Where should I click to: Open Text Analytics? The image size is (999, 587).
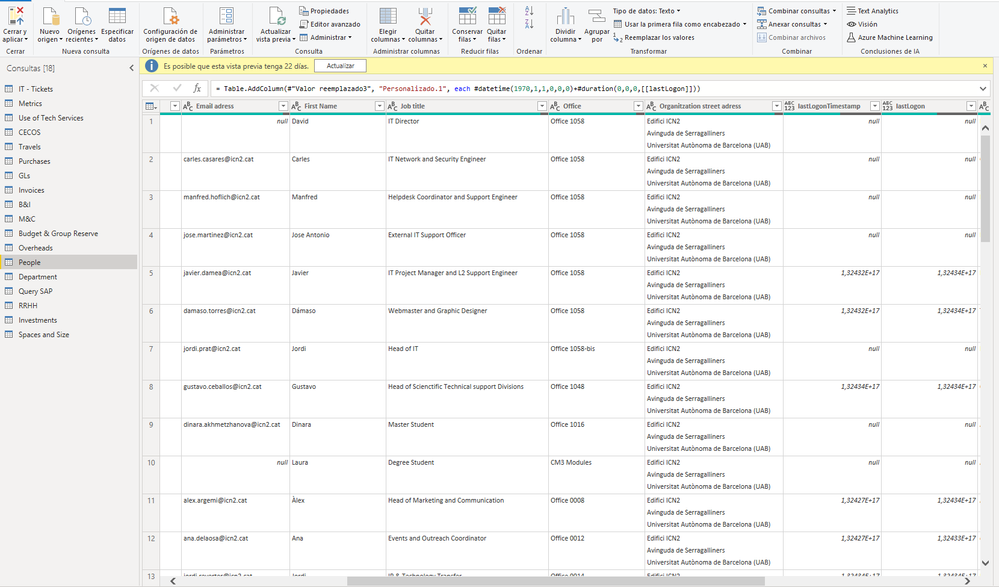pyautogui.click(x=872, y=11)
